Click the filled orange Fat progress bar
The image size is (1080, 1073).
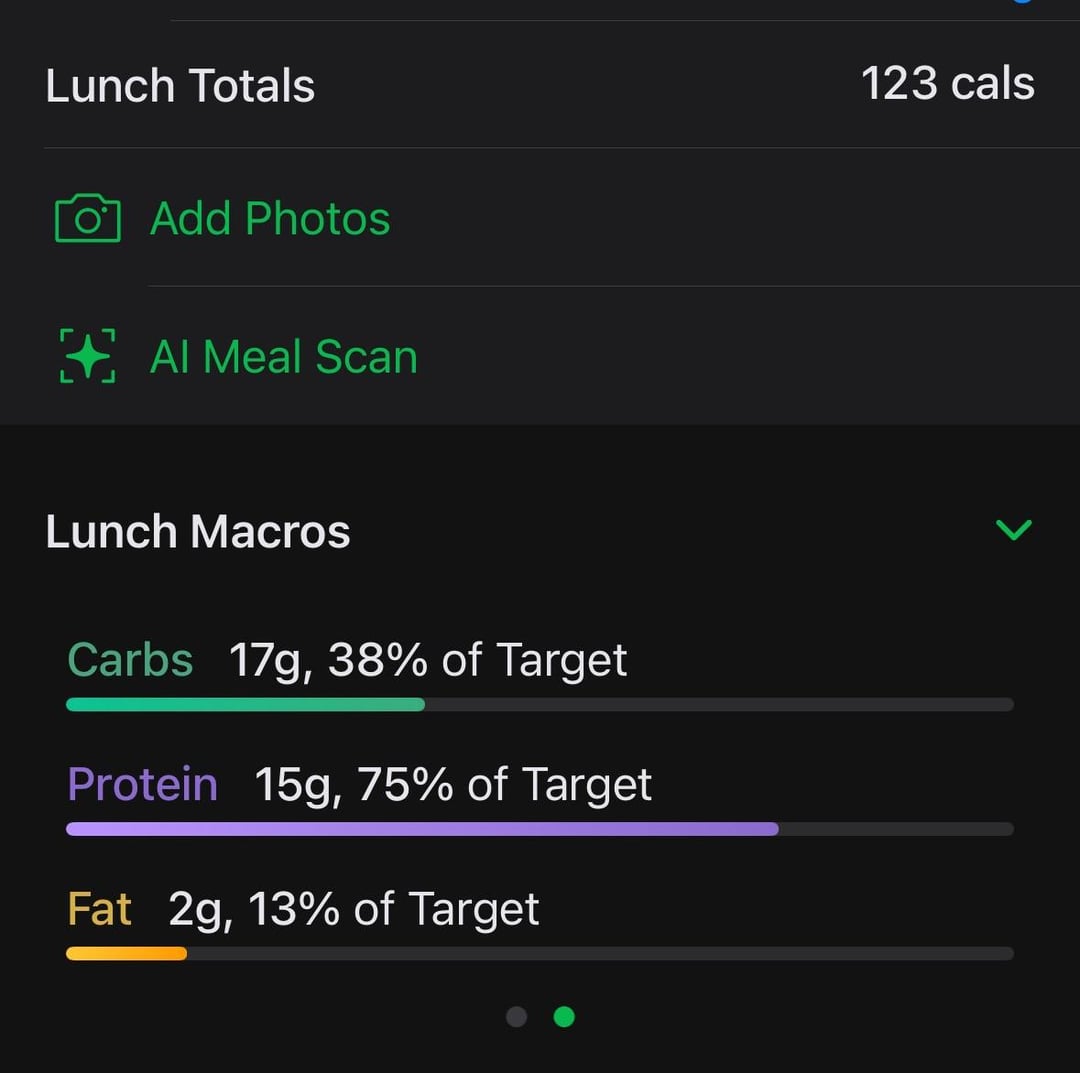126,953
